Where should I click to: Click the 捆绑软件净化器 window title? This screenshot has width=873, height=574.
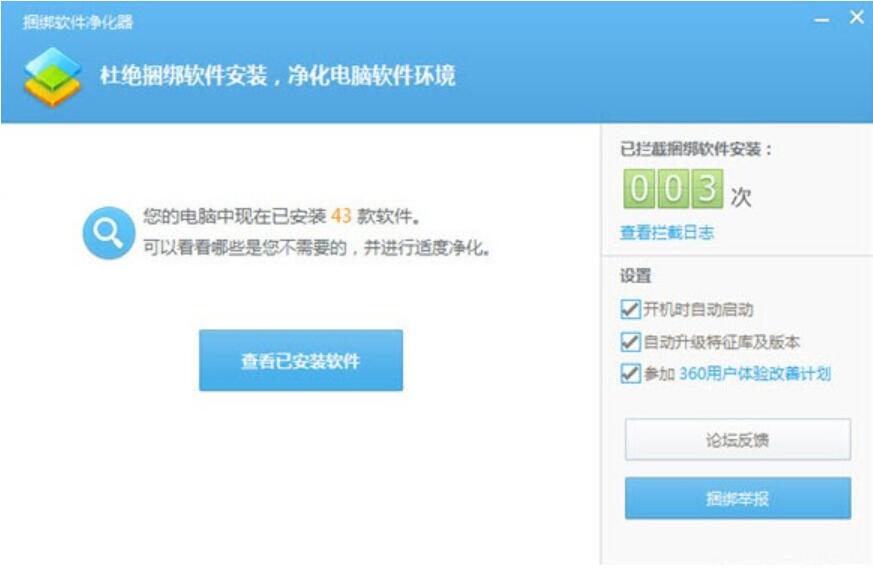pyautogui.click(x=78, y=22)
